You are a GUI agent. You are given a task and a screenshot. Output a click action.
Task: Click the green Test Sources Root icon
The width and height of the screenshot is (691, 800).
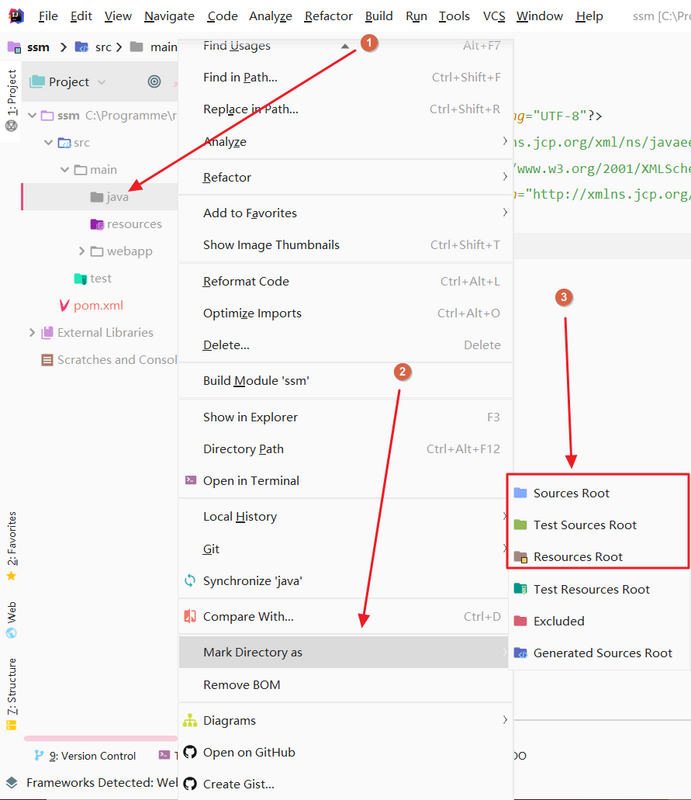[520, 525]
